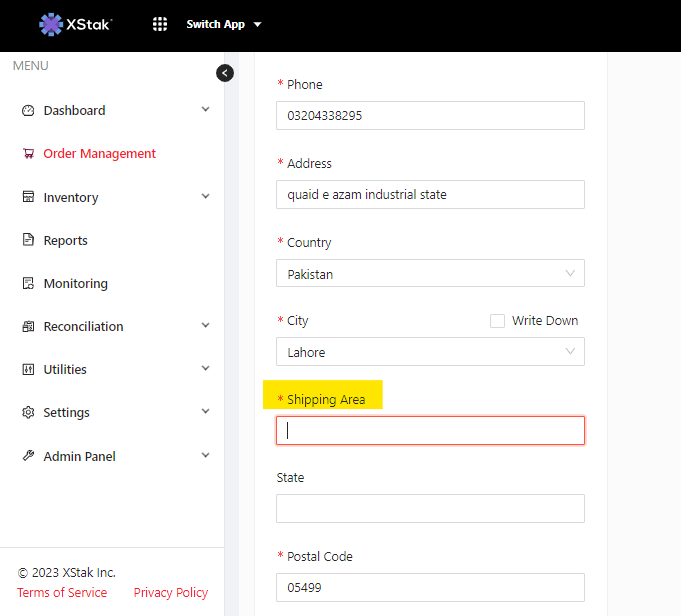
Task: Click the Admin Panel wrench icon
Action: click(28, 456)
